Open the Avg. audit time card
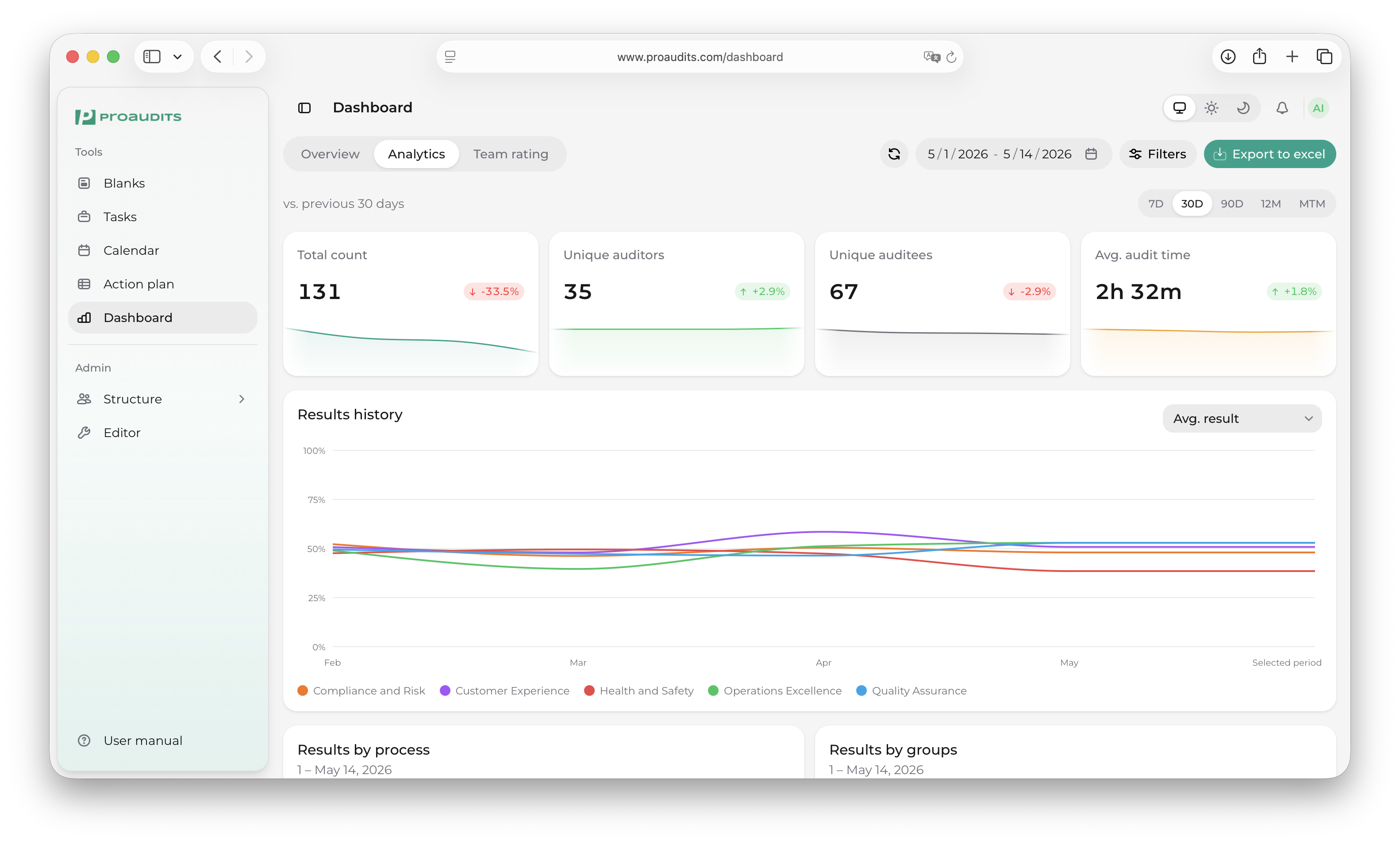This screenshot has width=1400, height=844. click(x=1208, y=304)
